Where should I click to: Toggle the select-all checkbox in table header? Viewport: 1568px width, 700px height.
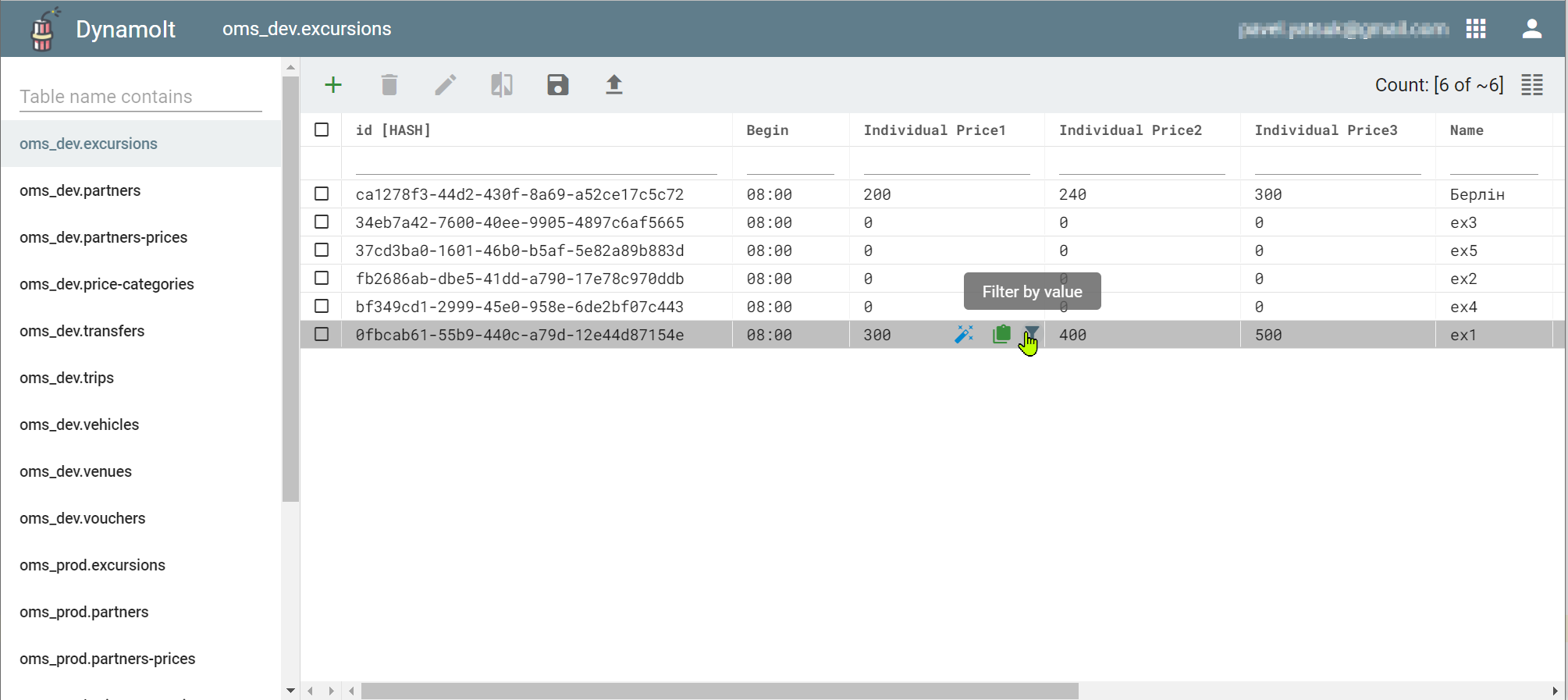pyautogui.click(x=322, y=130)
